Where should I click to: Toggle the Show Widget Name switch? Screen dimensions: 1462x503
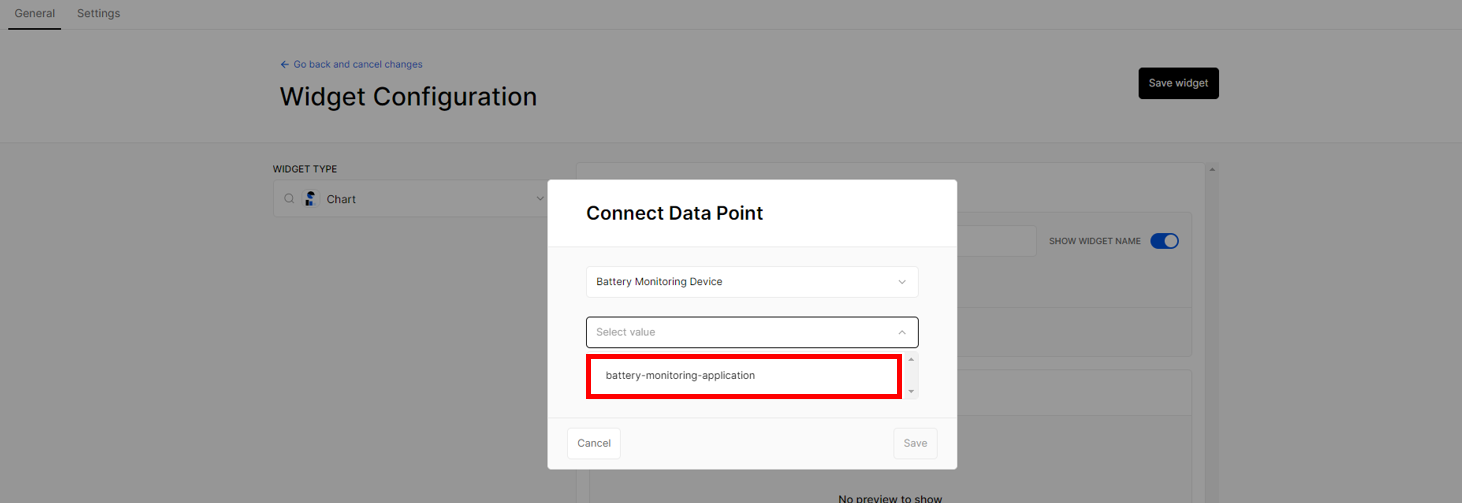click(x=1165, y=241)
